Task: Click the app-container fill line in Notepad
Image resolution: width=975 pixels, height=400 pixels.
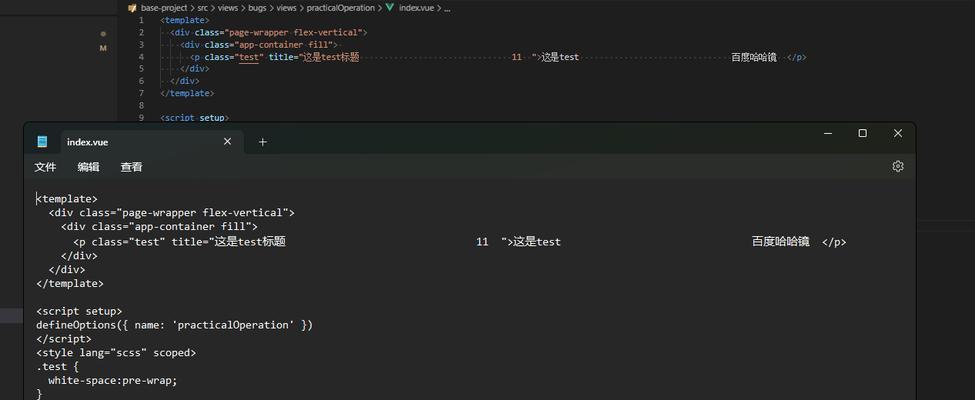Action: coord(159,226)
